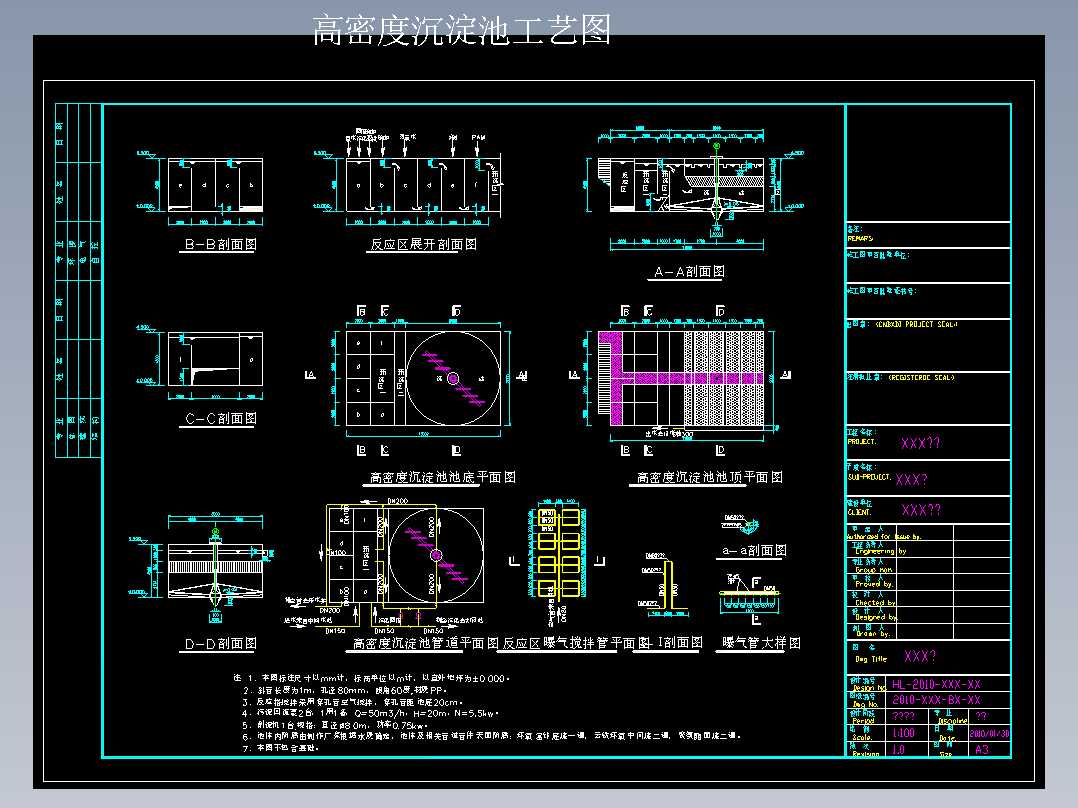The height and width of the screenshot is (808, 1078).
Task: Select note 1 about mm dimension units
Action: (x=371, y=678)
